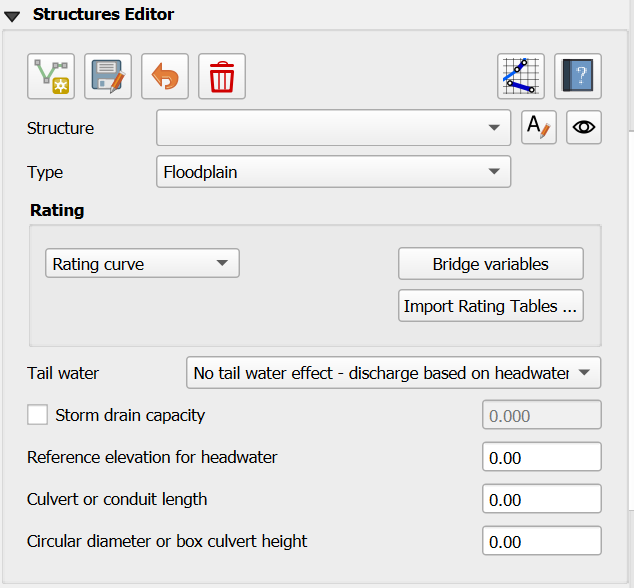
Task: Open the help book icon
Action: 578,76
